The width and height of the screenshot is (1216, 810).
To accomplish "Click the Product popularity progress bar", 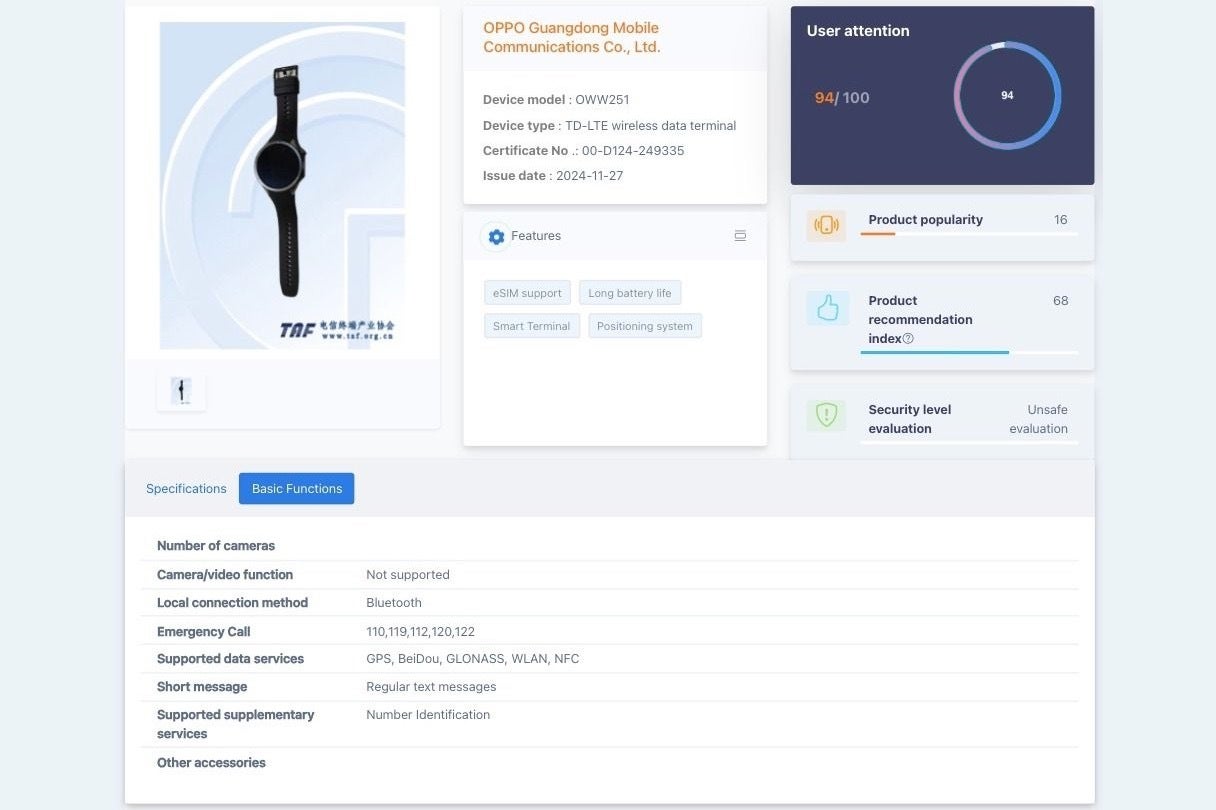I will point(969,234).
